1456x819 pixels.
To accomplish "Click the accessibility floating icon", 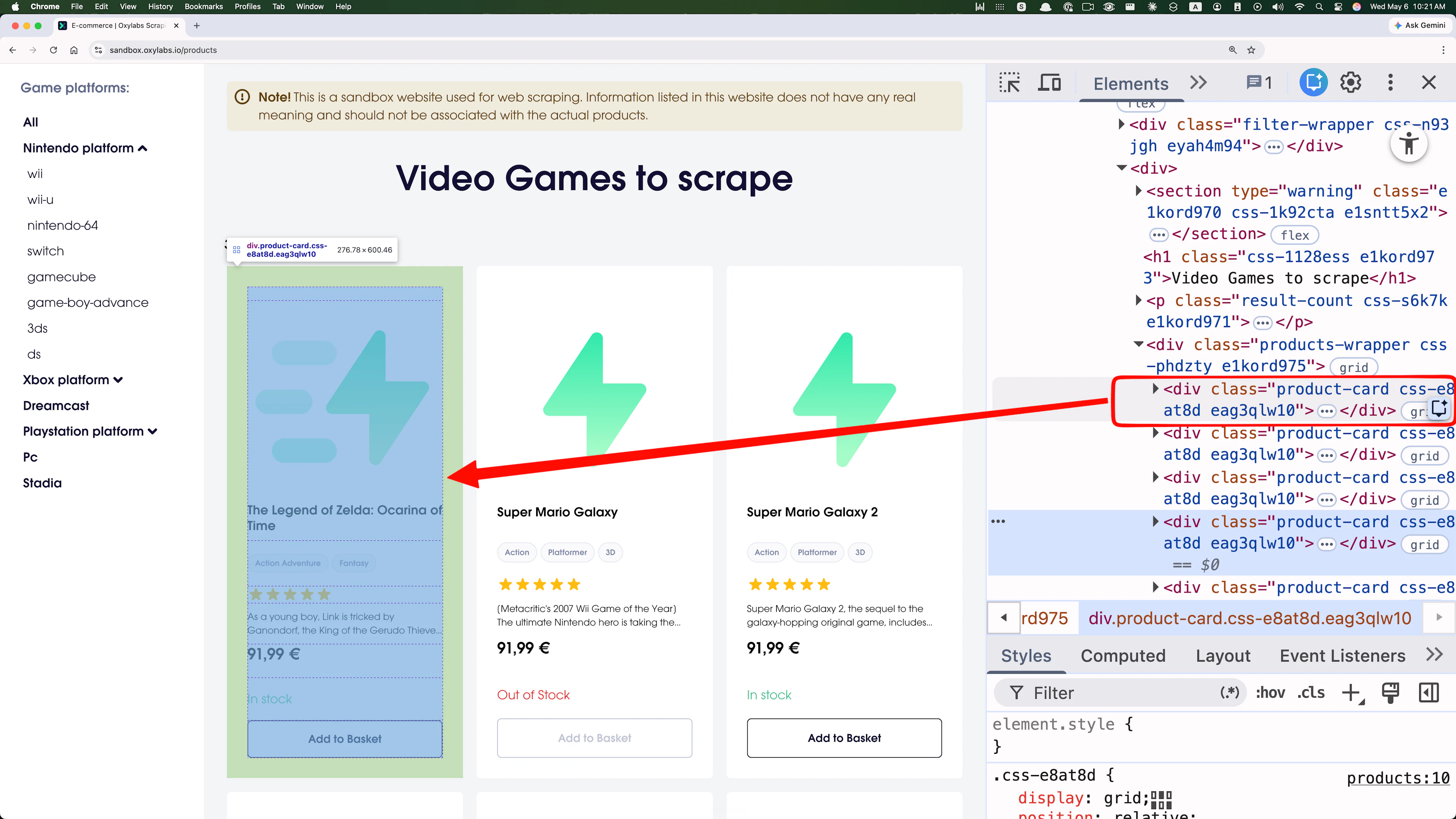I will coord(1409,144).
